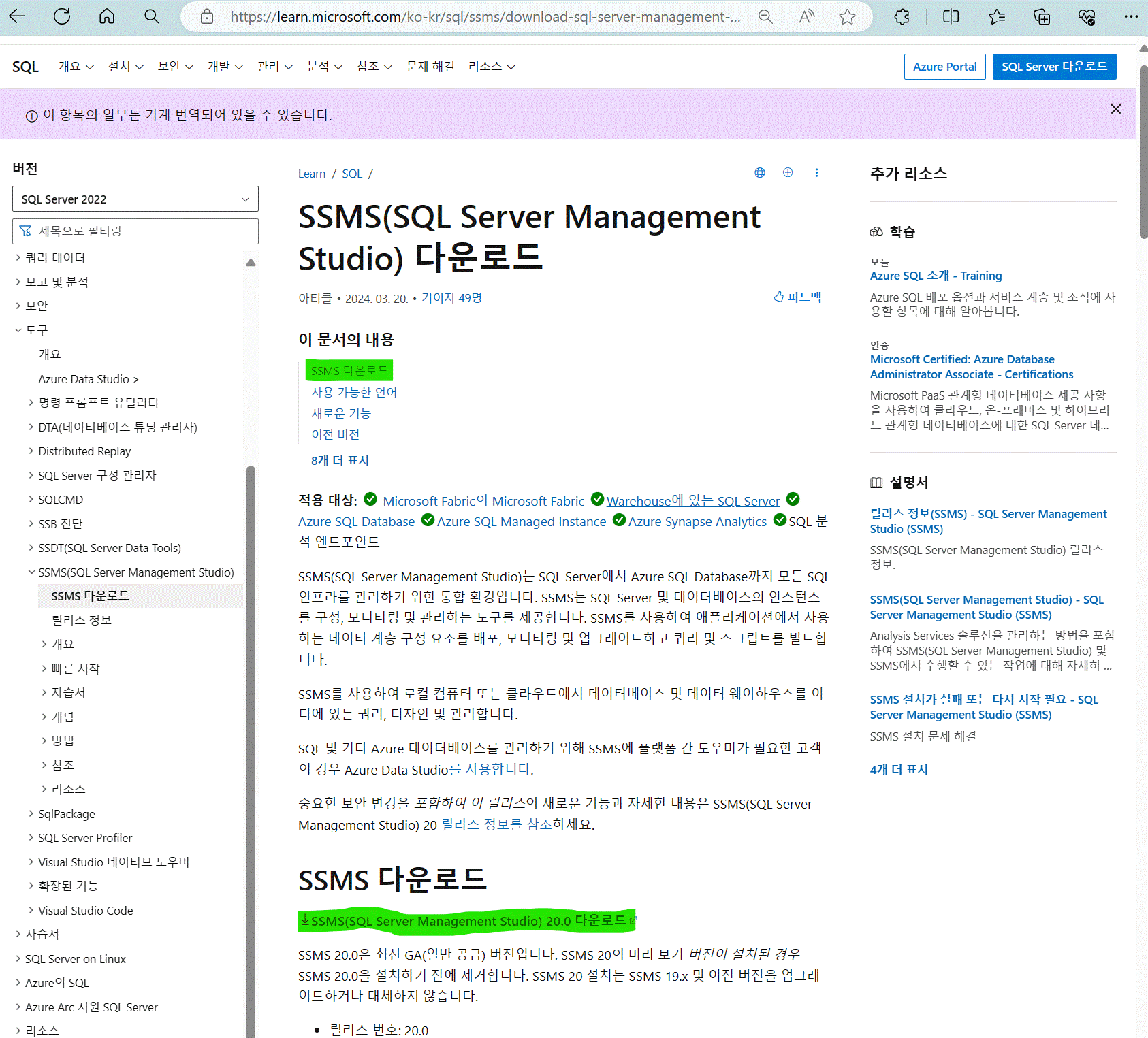Image resolution: width=1148 pixels, height=1038 pixels.
Task: Expand 빠른 시작 tree node
Action: pyautogui.click(x=44, y=668)
